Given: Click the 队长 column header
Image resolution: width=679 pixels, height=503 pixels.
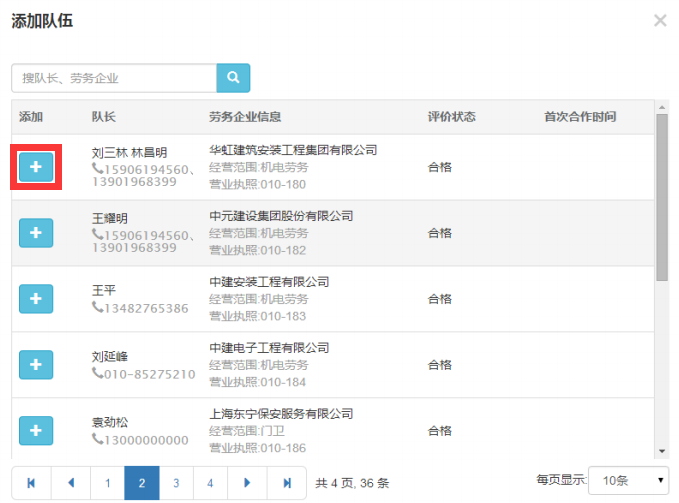Looking at the screenshot, I should click(x=103, y=116).
